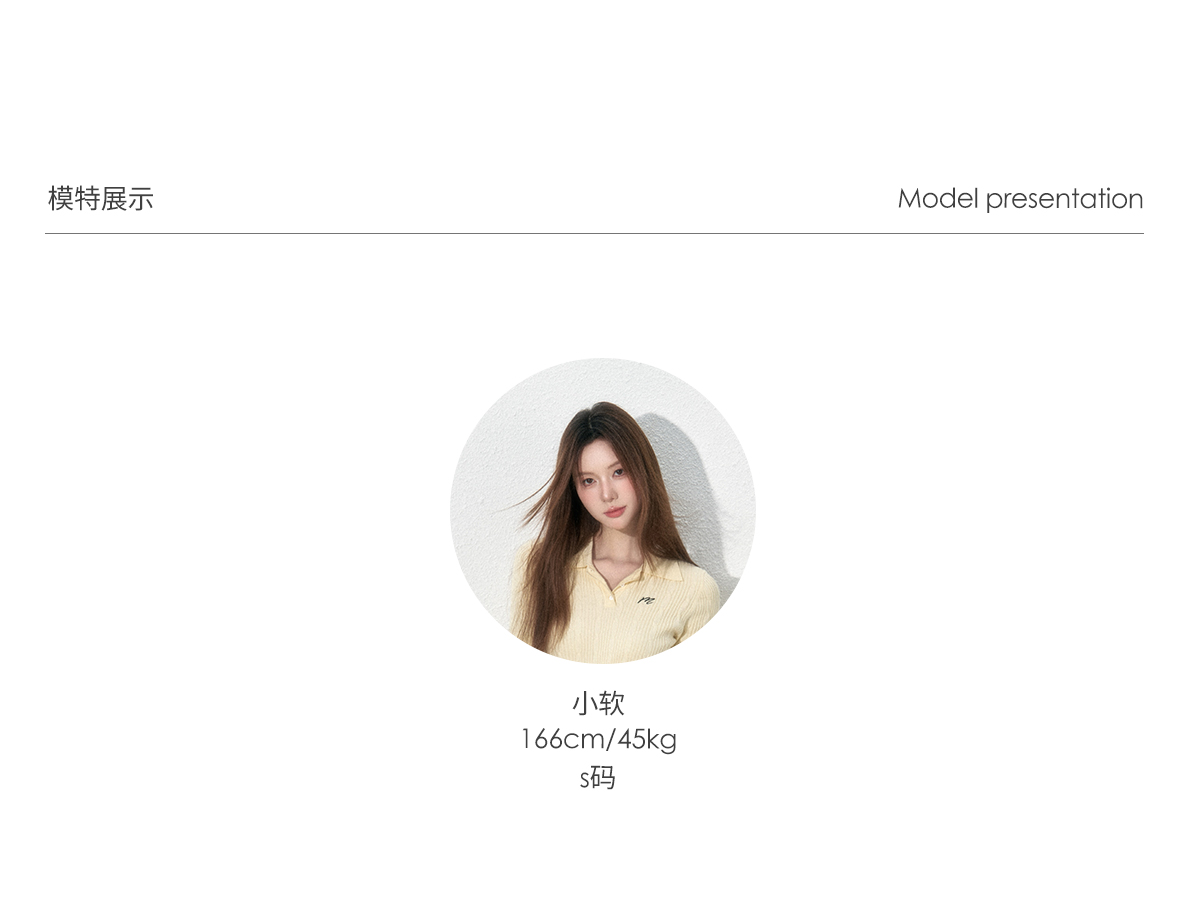Click the word presentation in the heading
Screen dimensions: 1200x910
click(1064, 199)
